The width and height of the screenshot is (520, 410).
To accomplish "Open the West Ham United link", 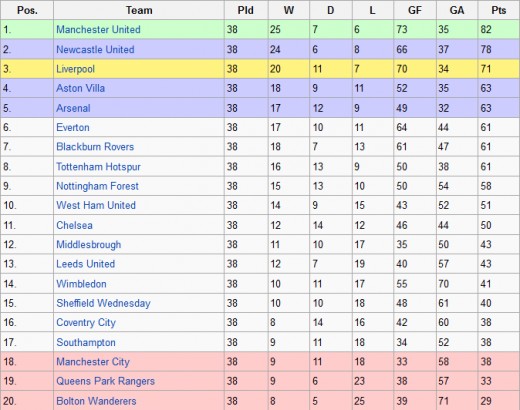I will (96, 205).
